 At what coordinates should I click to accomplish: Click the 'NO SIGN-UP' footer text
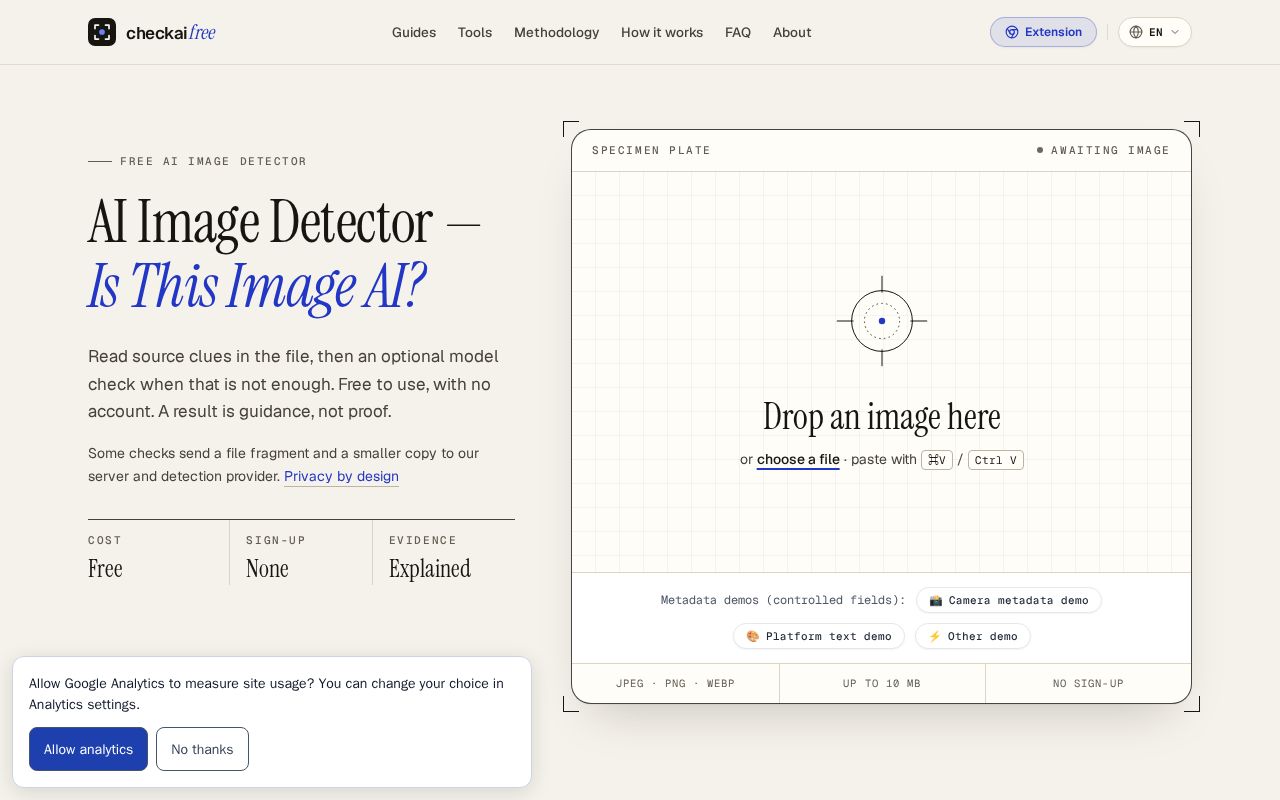(1088, 683)
